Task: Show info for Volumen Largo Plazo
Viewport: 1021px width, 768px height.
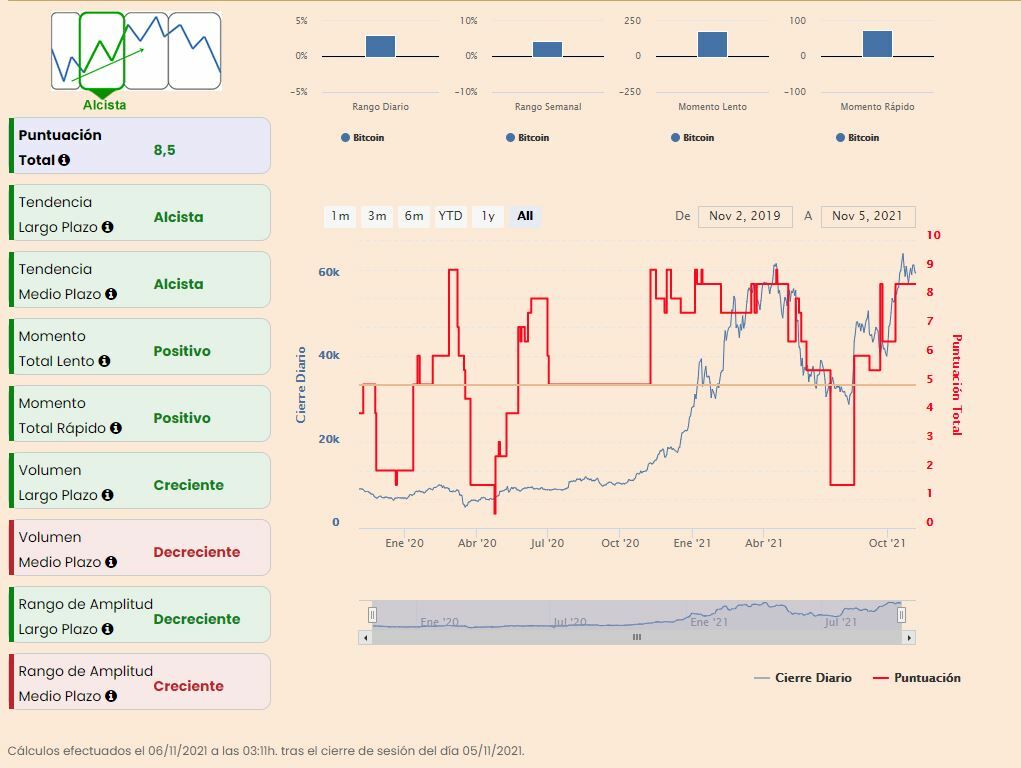Action: [107, 495]
